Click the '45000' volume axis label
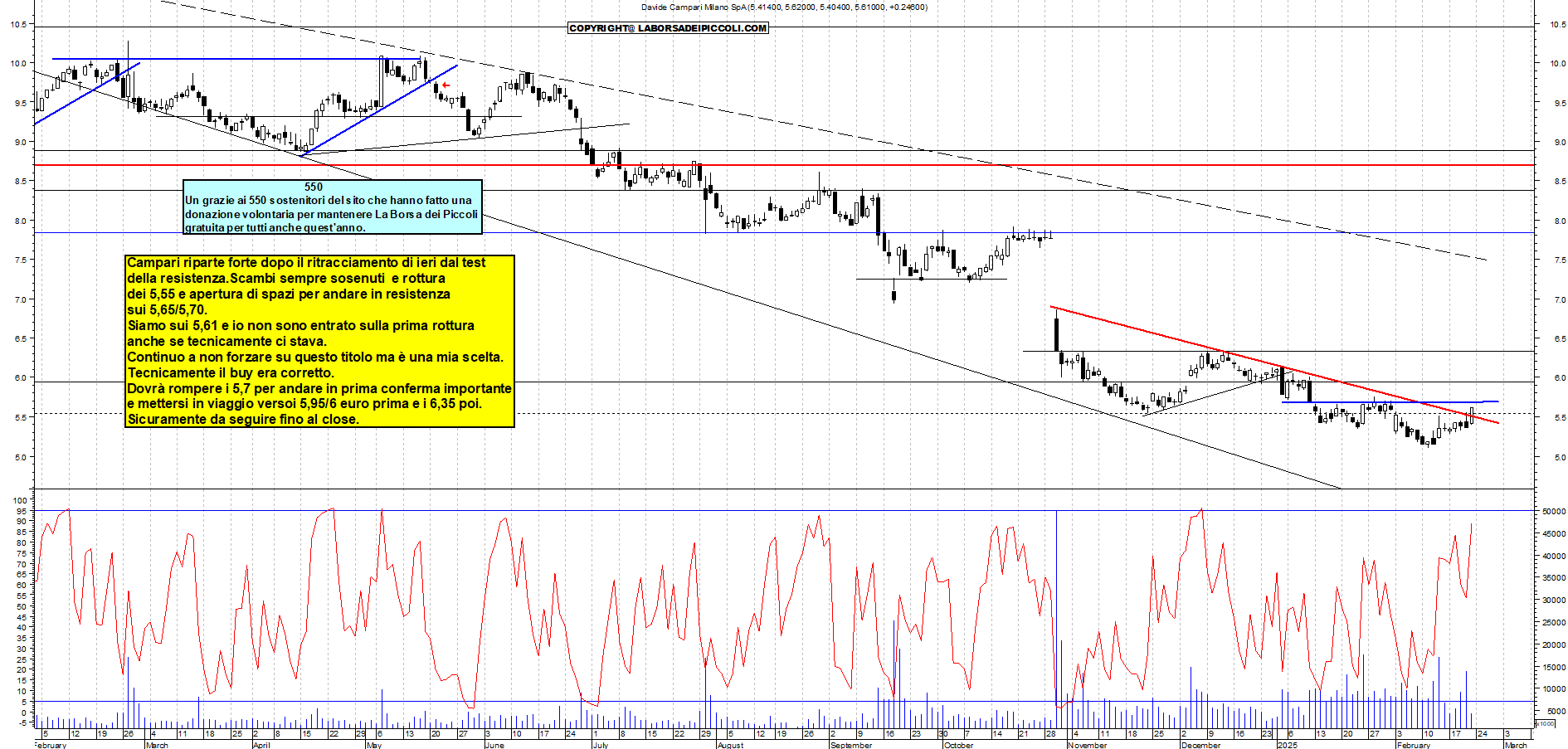This screenshot has width=1568, height=749. [x=1554, y=534]
